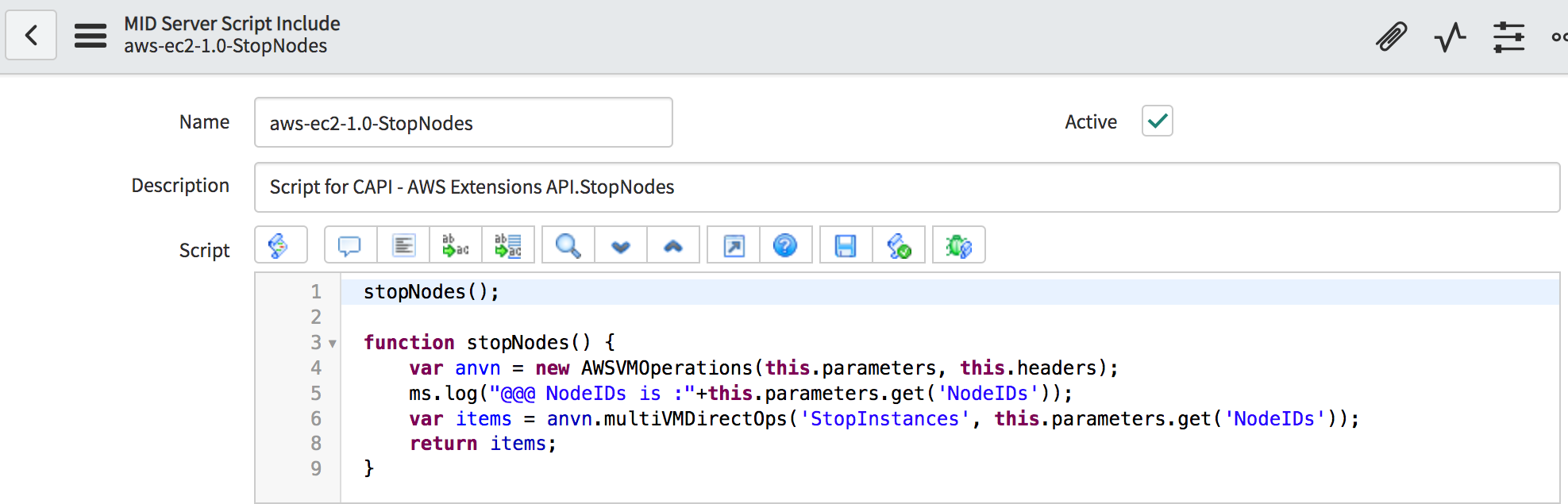The height and width of the screenshot is (504, 1568).
Task: Format code with the align-lines icon
Action: tap(403, 245)
